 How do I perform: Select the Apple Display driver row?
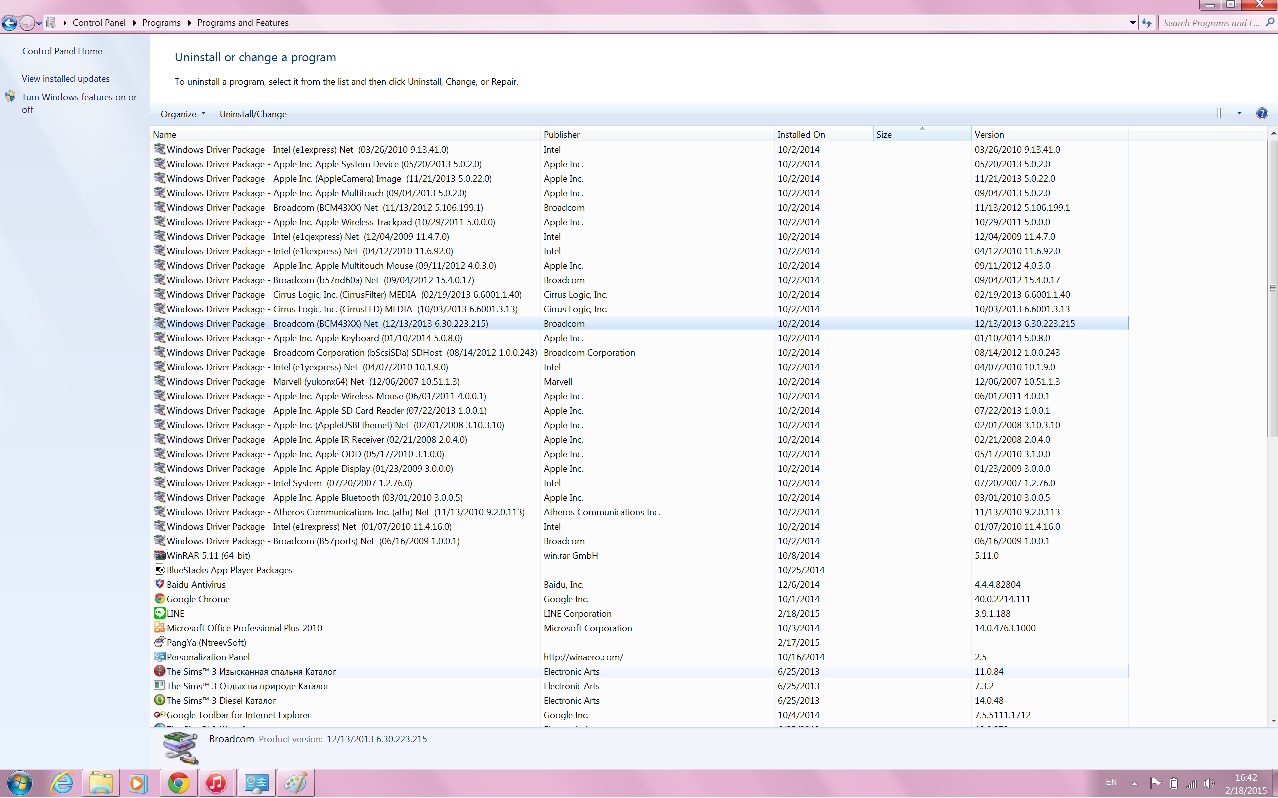tap(640, 468)
